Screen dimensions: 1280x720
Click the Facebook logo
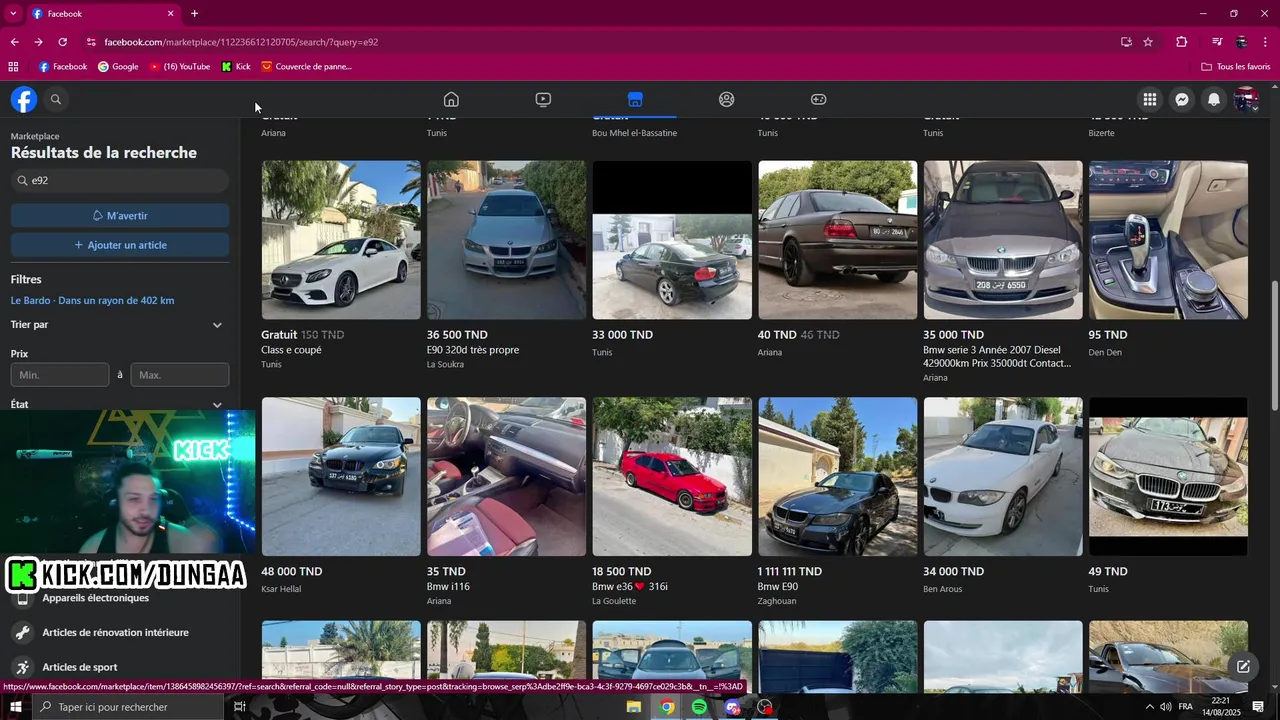24,99
